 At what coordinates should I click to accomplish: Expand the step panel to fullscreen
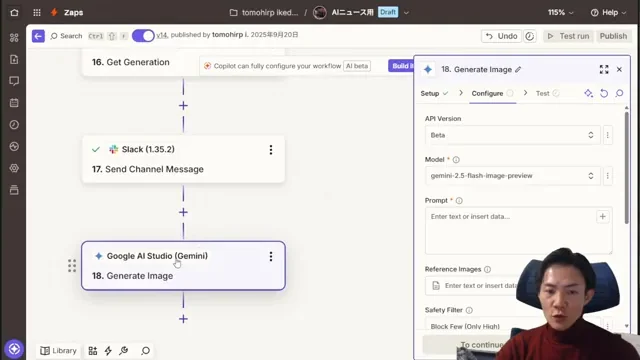pyautogui.click(x=604, y=69)
